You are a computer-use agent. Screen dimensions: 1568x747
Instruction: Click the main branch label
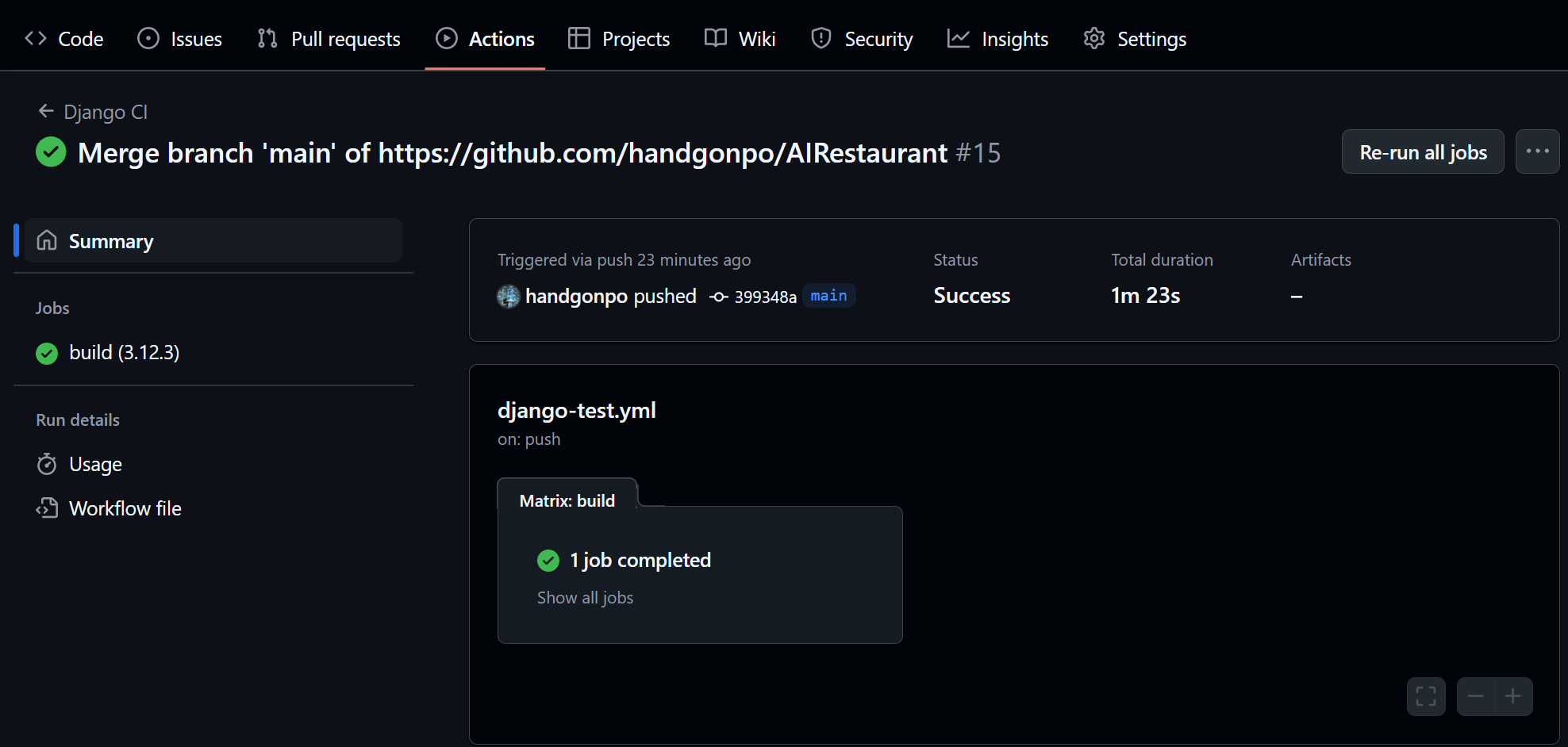coord(828,296)
